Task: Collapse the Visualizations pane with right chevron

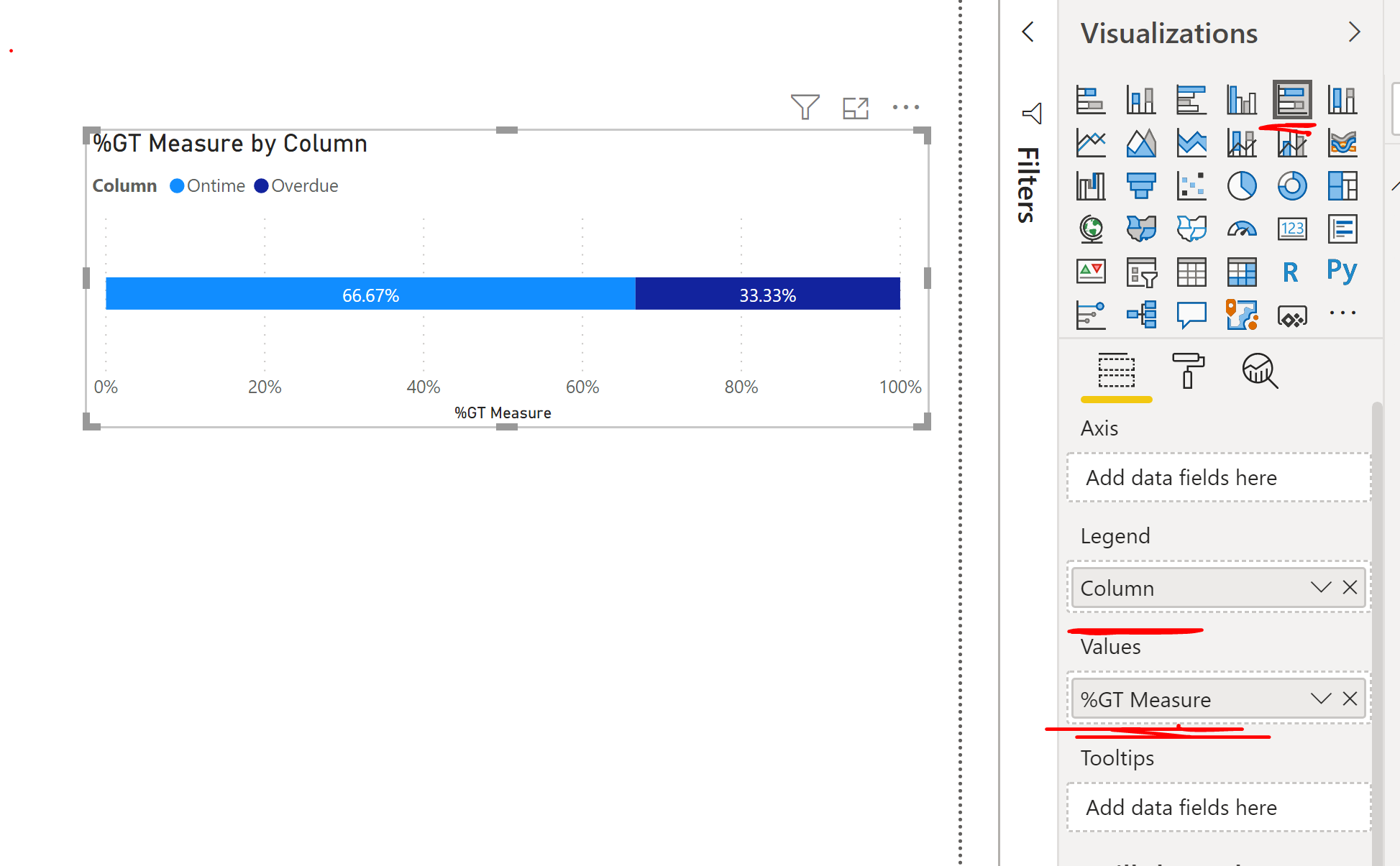Action: pyautogui.click(x=1355, y=32)
